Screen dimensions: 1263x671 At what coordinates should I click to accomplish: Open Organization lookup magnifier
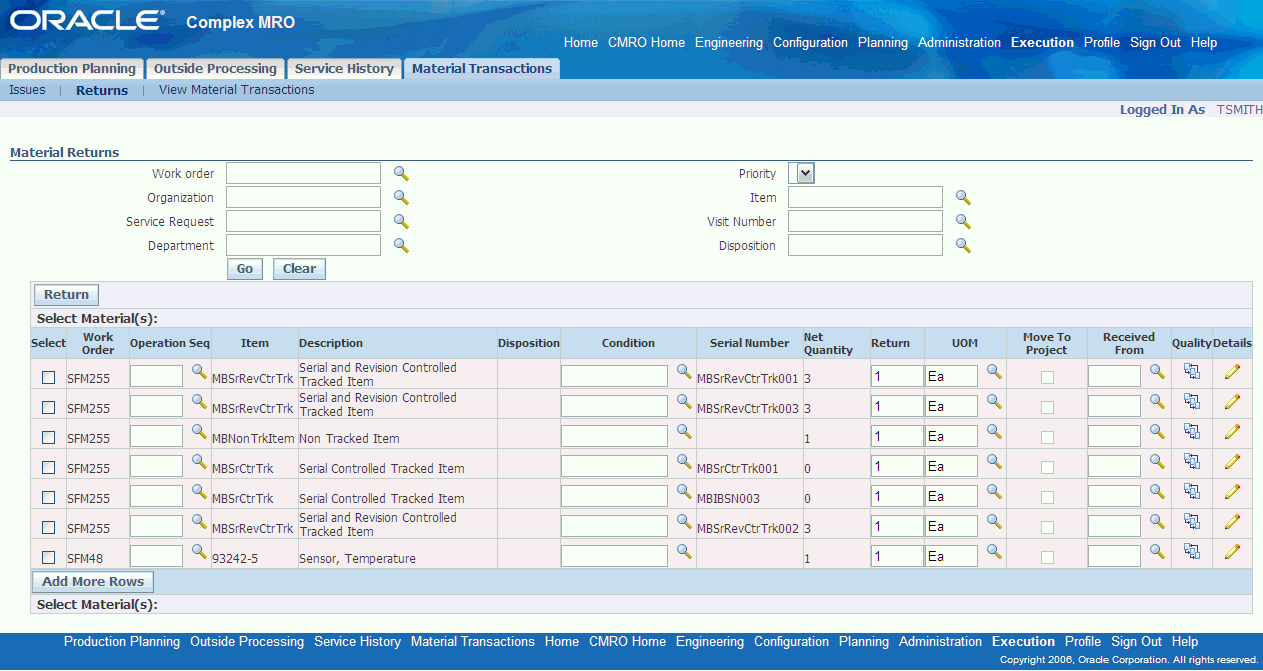tap(401, 197)
